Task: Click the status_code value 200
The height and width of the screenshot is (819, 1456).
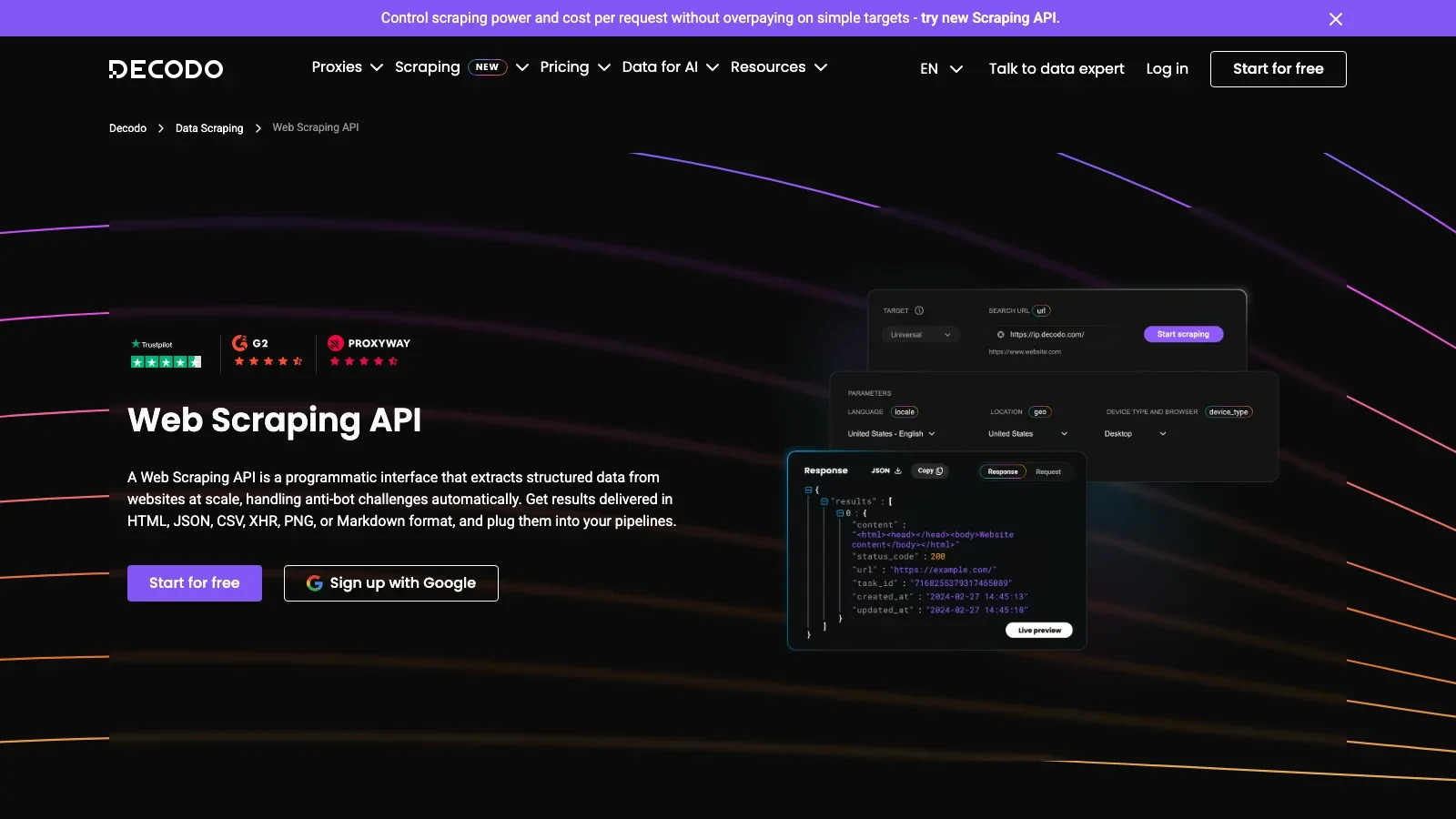Action: [938, 557]
